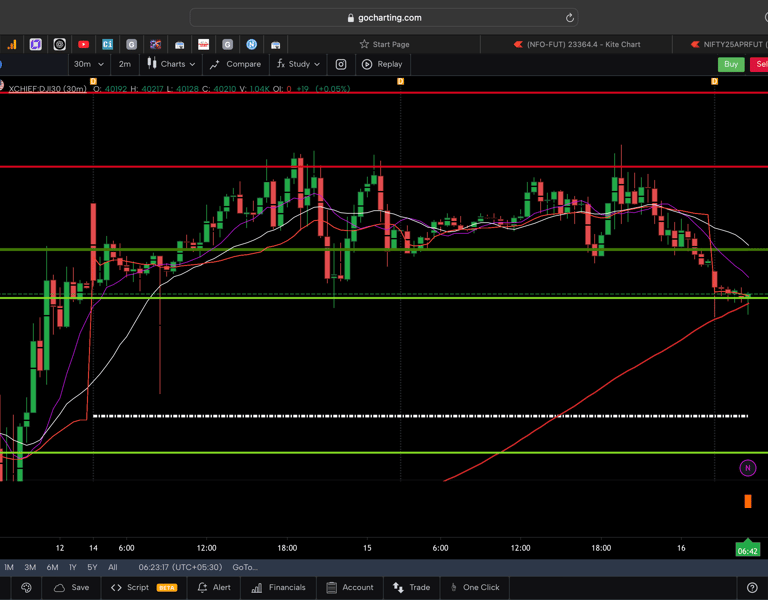Click GoTo... date link

[245, 567]
